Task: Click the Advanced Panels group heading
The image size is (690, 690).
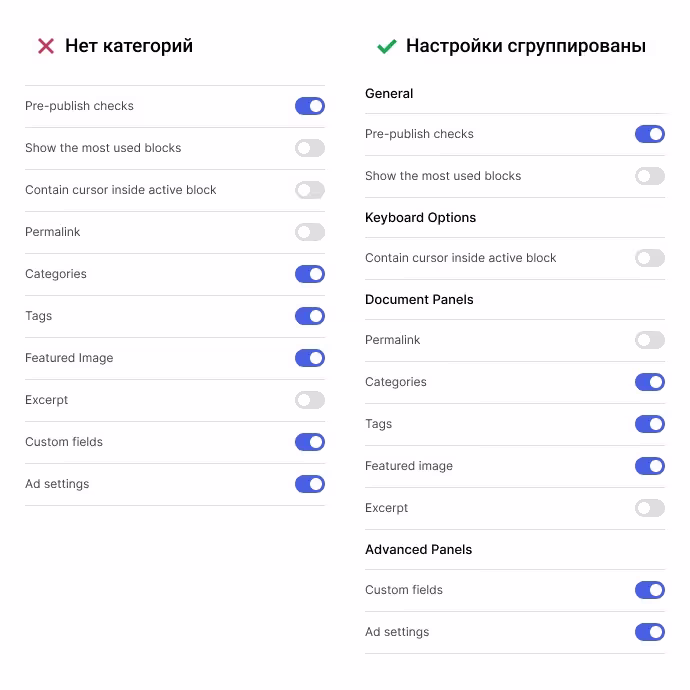Action: pyautogui.click(x=418, y=550)
